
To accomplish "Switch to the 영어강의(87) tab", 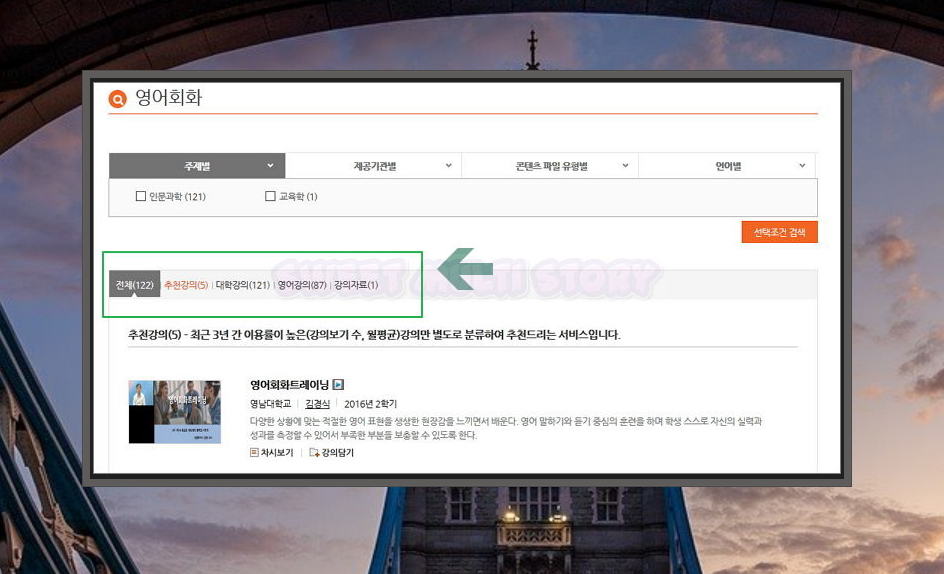I will coord(302,285).
